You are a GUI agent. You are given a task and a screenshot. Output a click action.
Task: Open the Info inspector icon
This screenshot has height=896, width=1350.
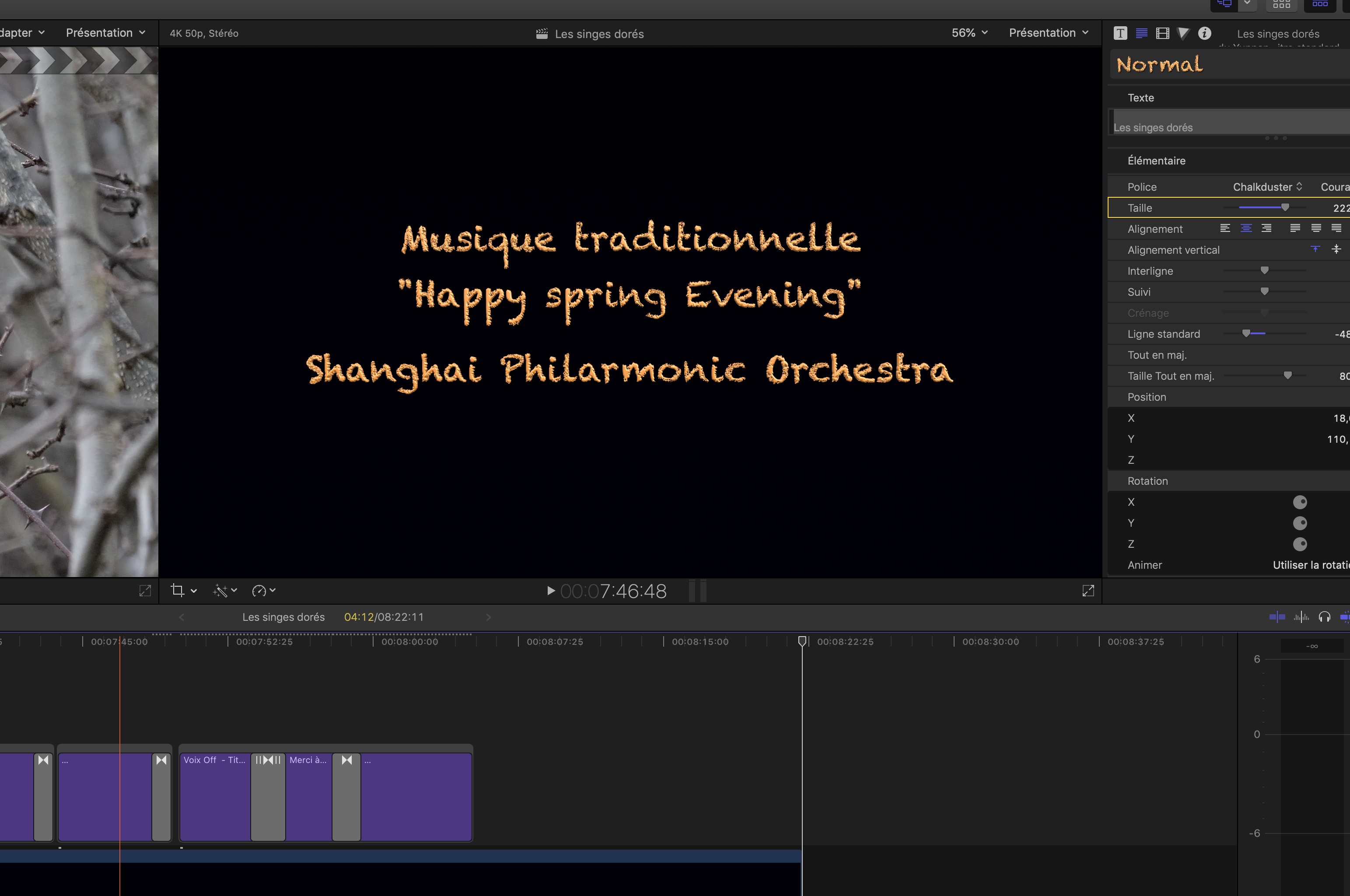tap(1204, 33)
